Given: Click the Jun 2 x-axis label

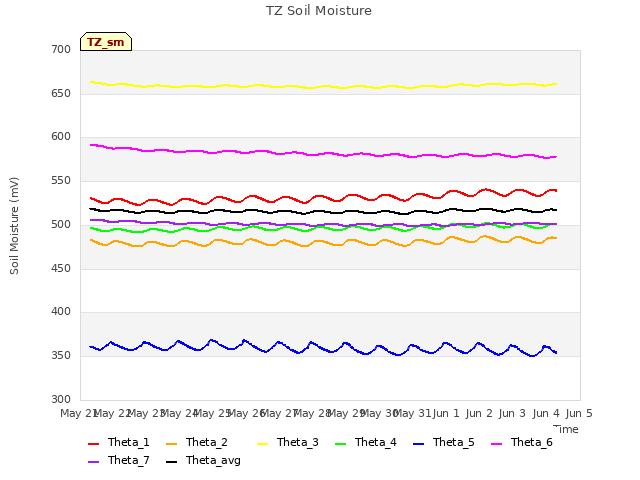Looking at the screenshot, I should (x=479, y=413).
